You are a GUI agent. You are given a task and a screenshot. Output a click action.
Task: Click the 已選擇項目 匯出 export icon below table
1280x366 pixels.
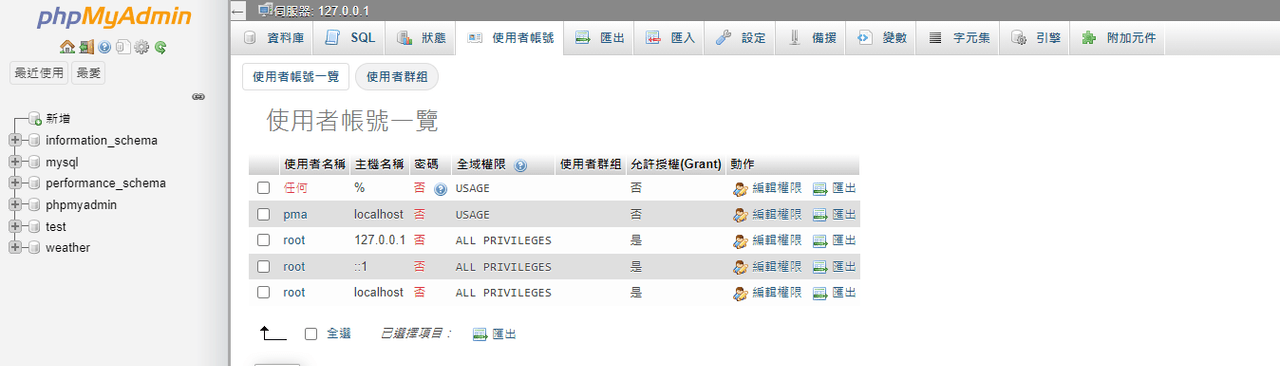[480, 334]
